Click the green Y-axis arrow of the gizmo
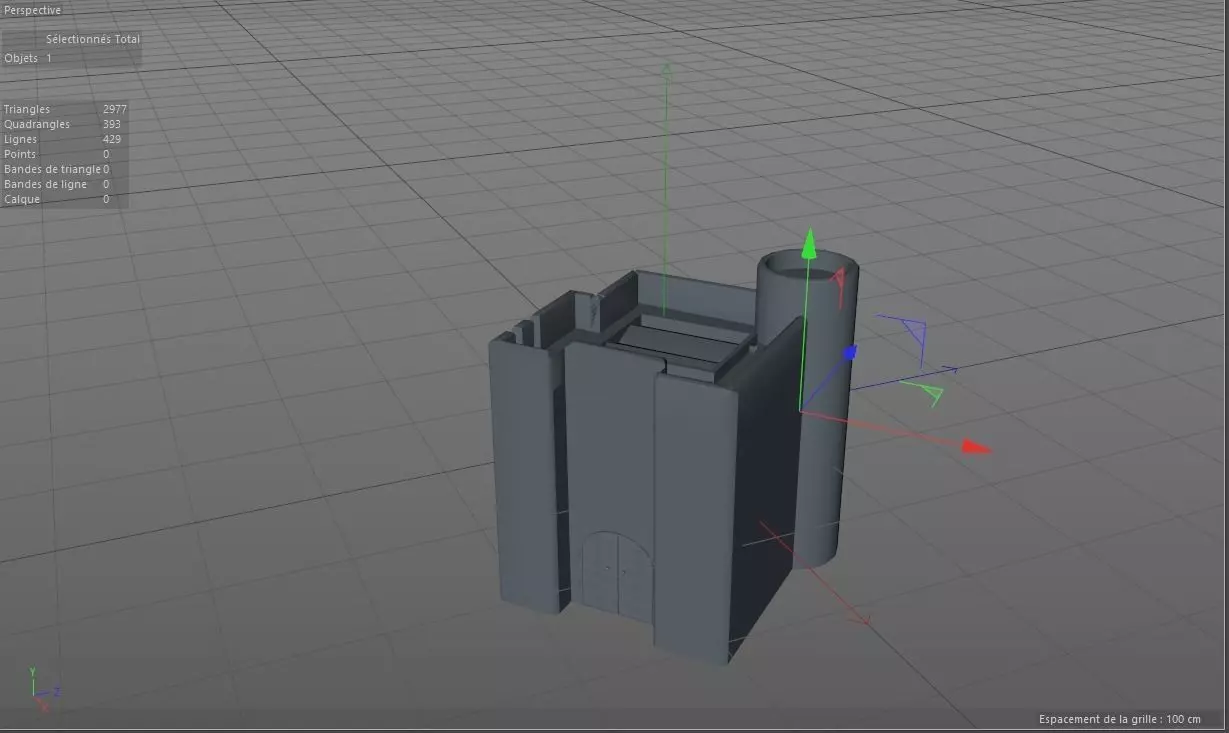1229x733 pixels. (810, 243)
